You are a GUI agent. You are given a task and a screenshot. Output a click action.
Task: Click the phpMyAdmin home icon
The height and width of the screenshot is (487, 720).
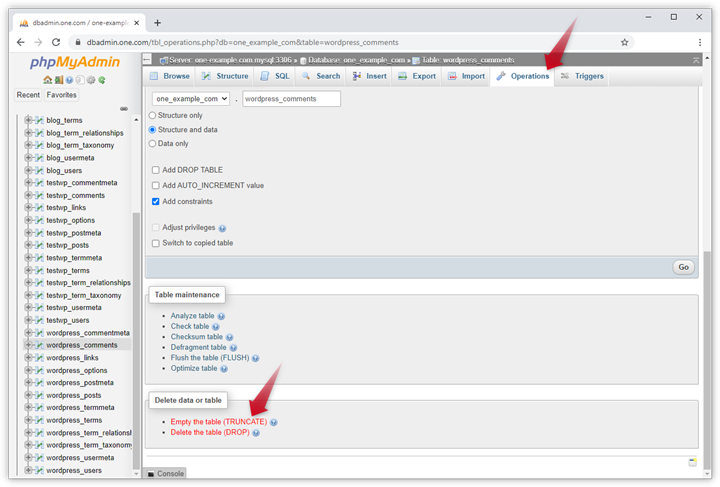pos(47,80)
